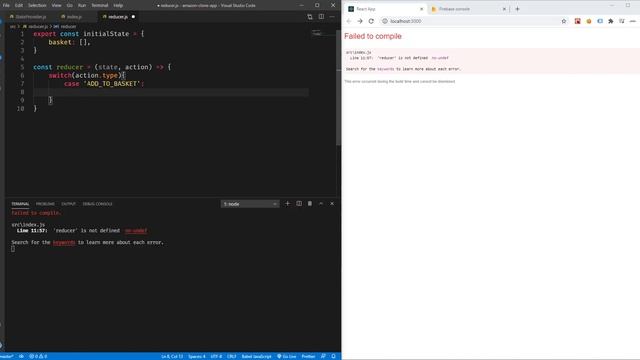
Task: Click the site info icon beside URL
Action: click(385, 21)
